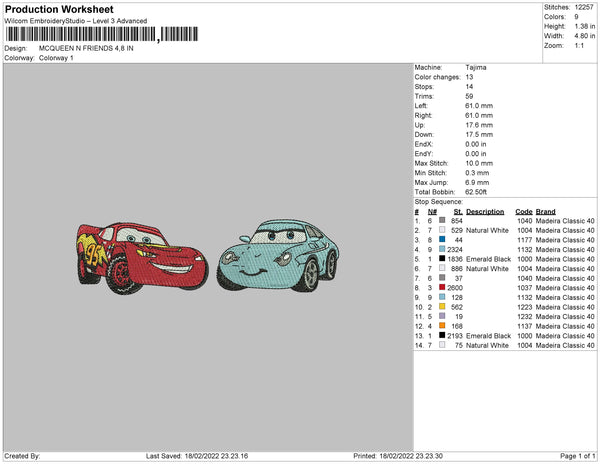Click the Description column header

[485, 212]
